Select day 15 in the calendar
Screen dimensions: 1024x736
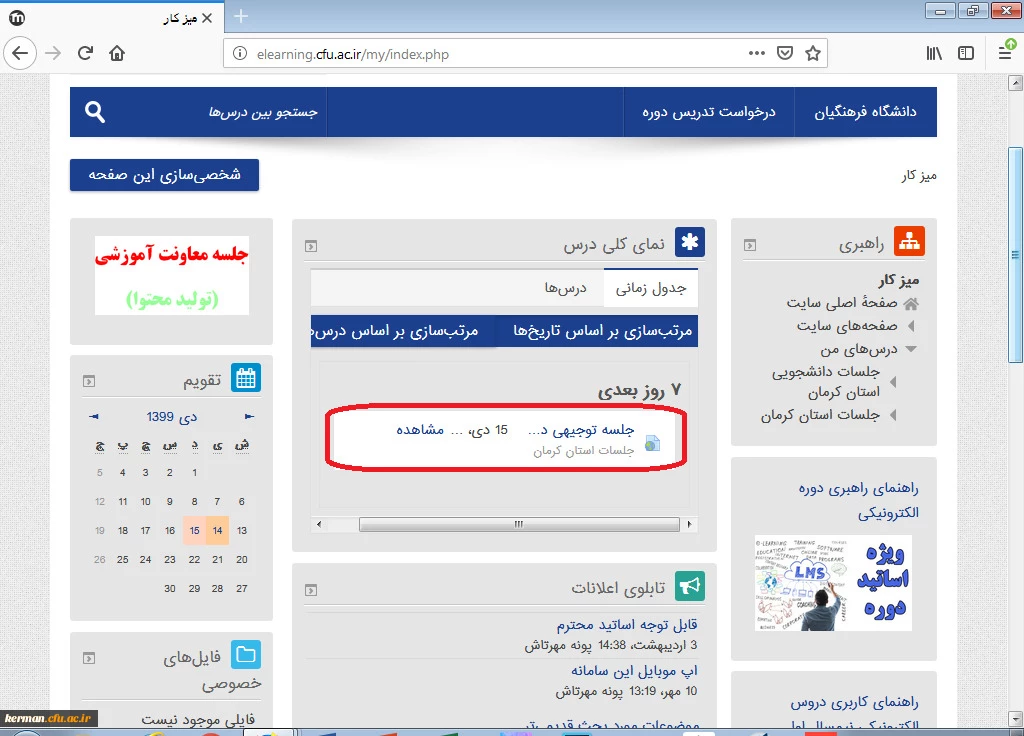[194, 531]
